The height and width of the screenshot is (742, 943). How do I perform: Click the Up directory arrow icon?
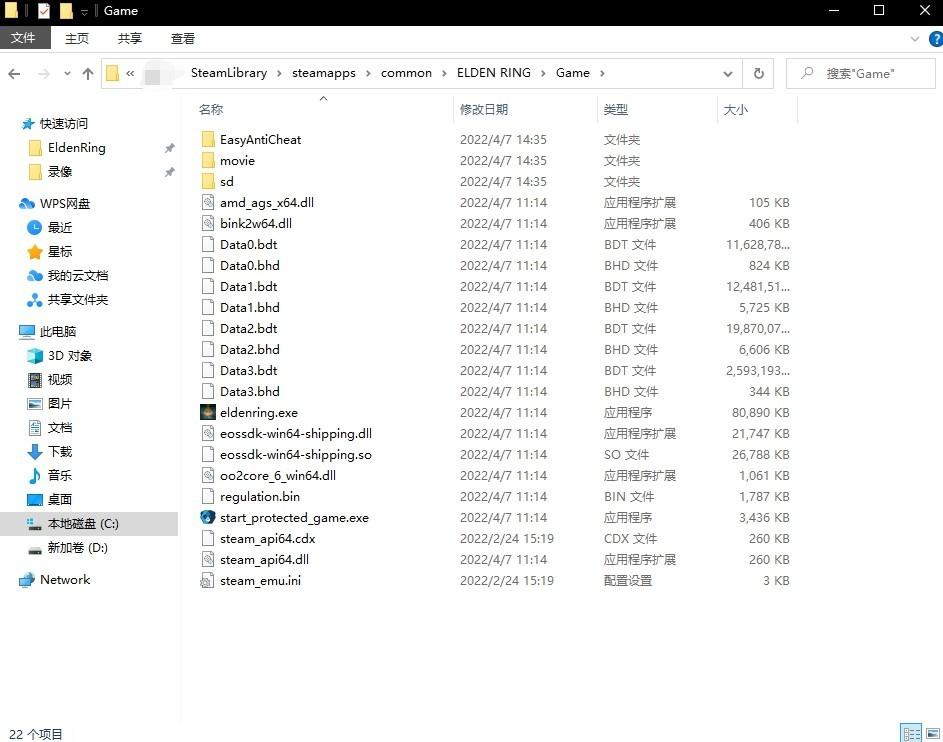[x=88, y=73]
